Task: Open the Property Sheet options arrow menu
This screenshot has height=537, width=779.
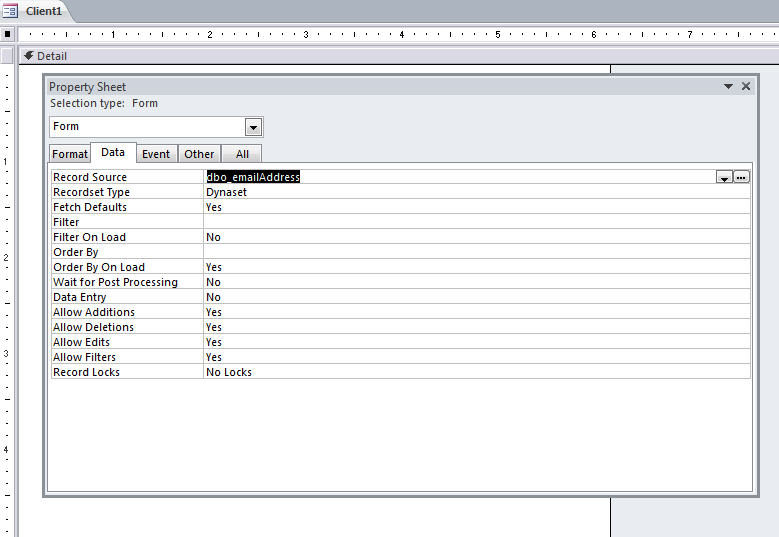Action: tap(728, 86)
